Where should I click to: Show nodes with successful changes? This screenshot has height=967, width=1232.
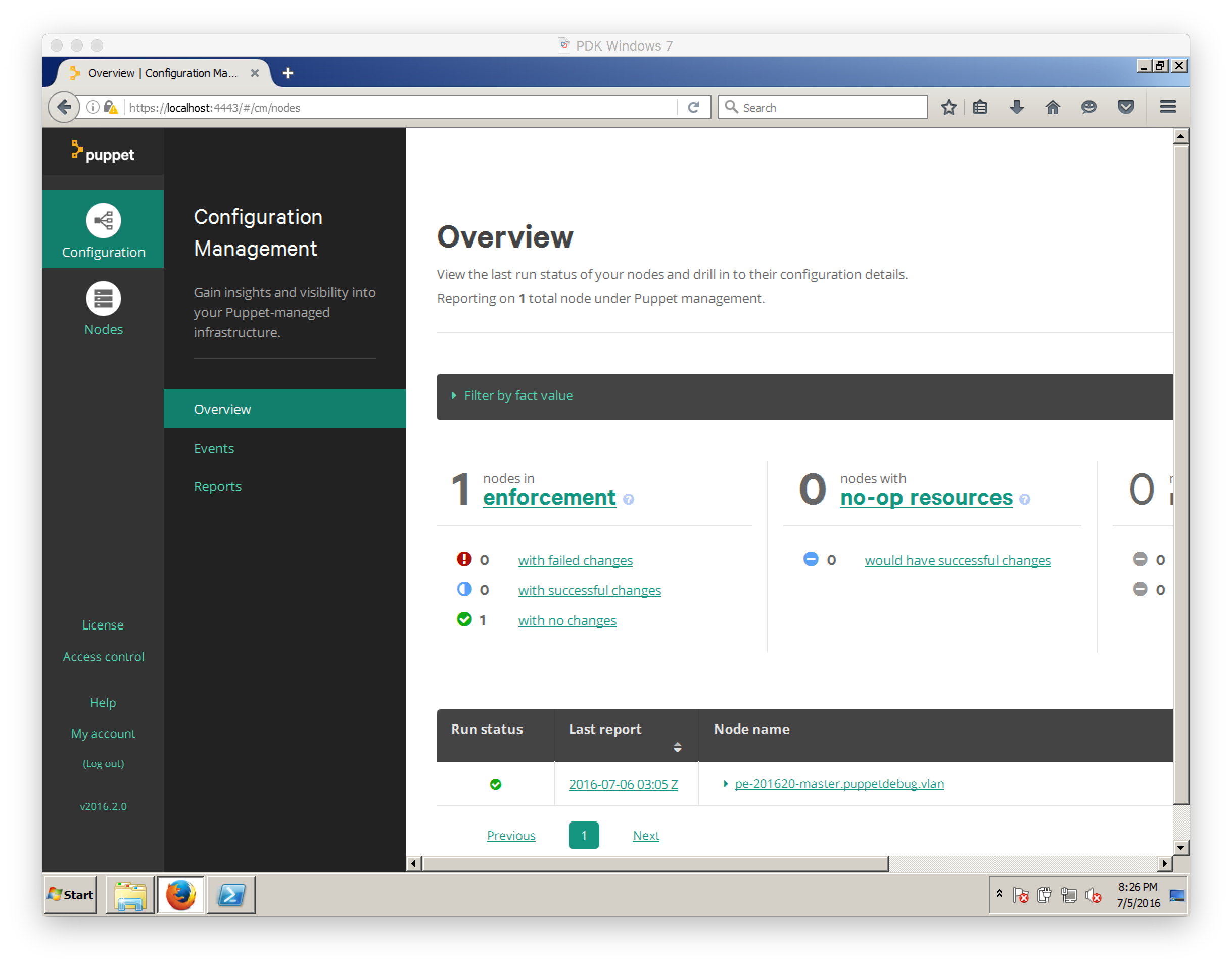[589, 590]
